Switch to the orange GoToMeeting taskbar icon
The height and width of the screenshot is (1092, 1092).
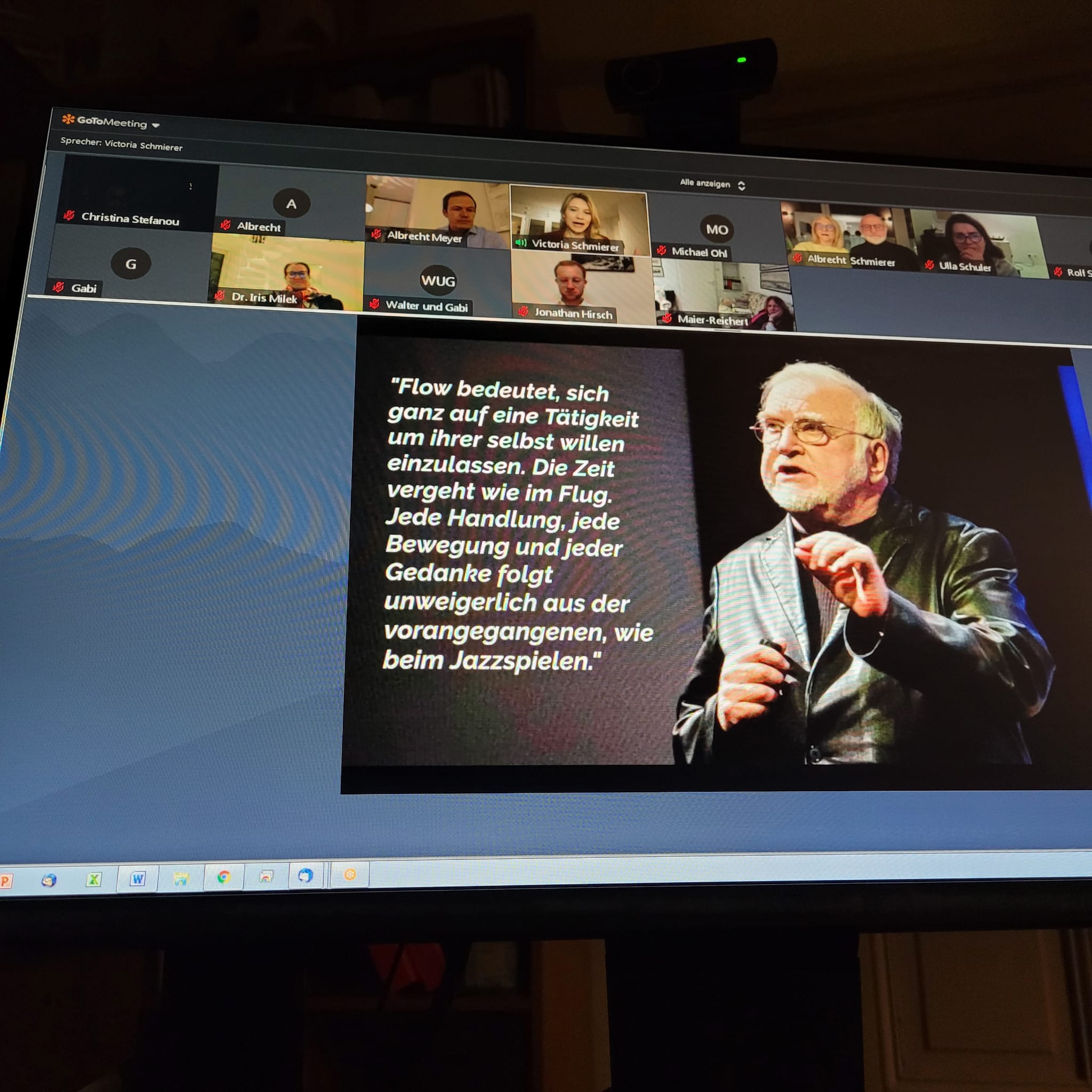350,874
